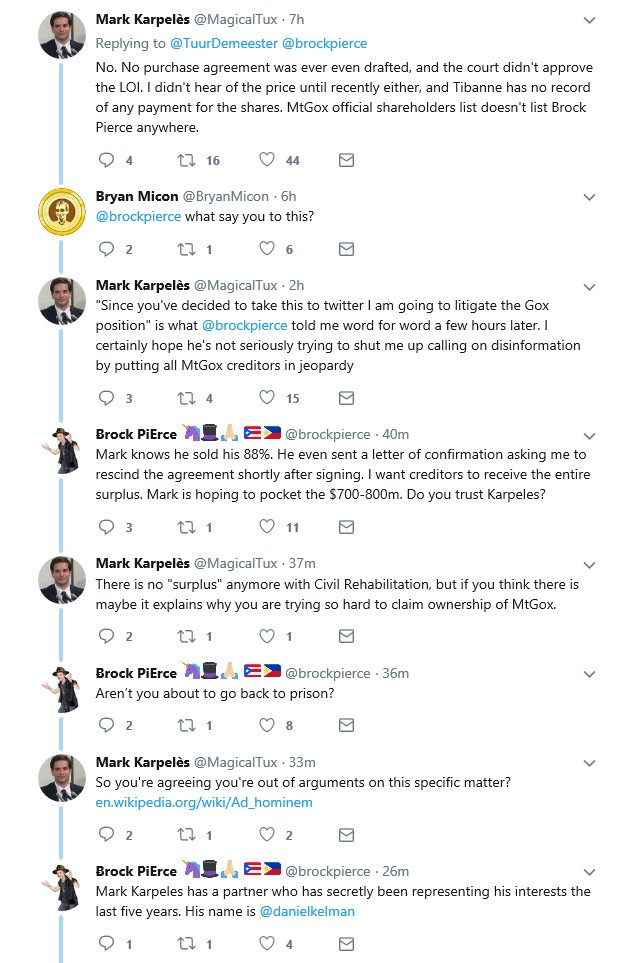Reply to the @danielkelman tweet
631x963 pixels.
click(106, 943)
